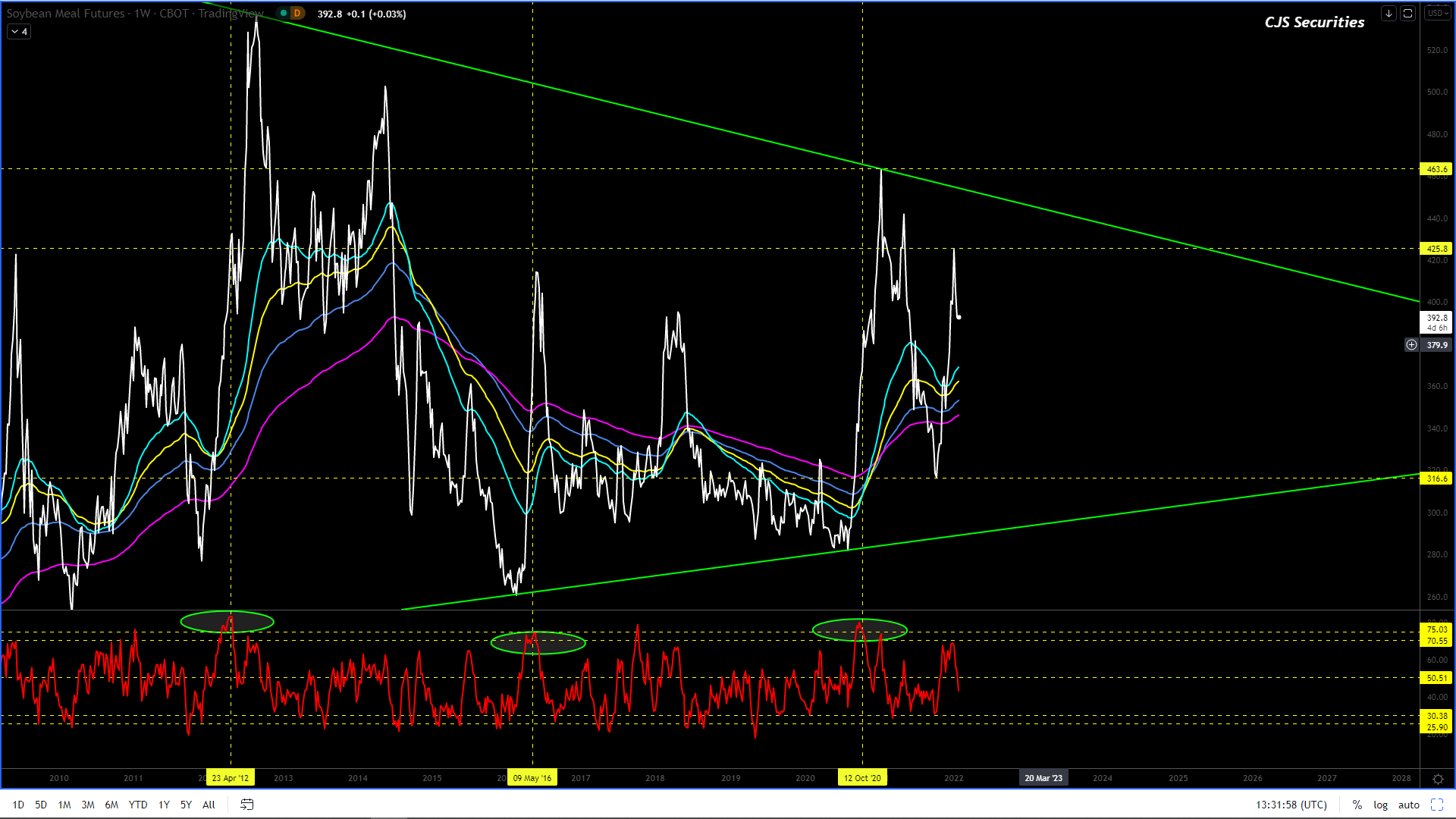The image size is (1456, 819).
Task: Click the Go to date calendar icon
Action: pos(247,805)
